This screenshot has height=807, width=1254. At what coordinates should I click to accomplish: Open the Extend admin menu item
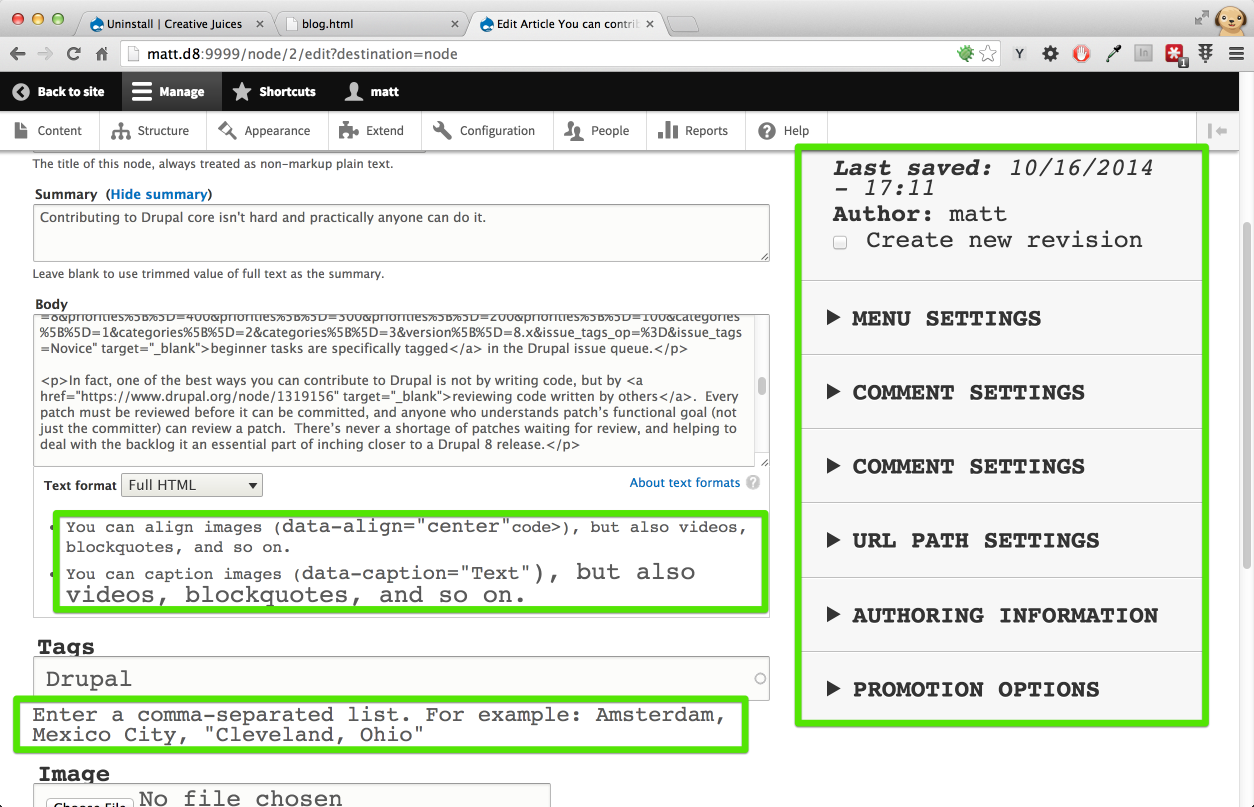pyautogui.click(x=372, y=131)
